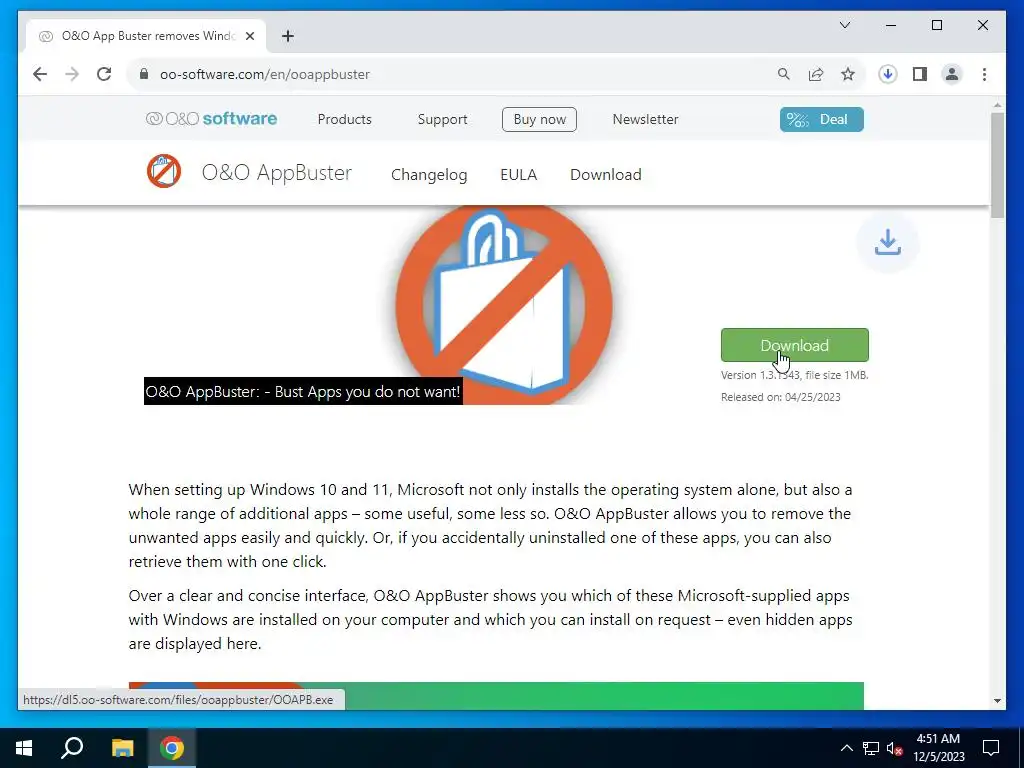Click the AppBuster prohibited-bag logo icon
1024x768 pixels.
(164, 171)
